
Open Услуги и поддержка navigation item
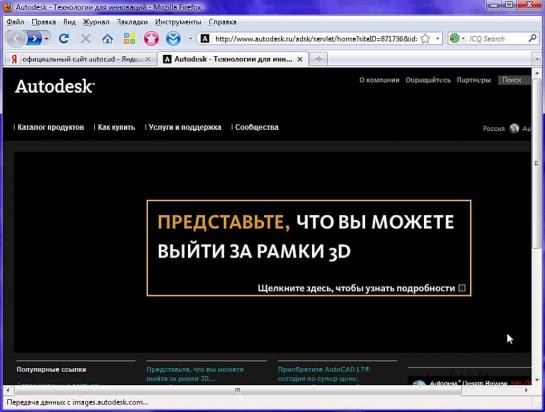(x=185, y=127)
